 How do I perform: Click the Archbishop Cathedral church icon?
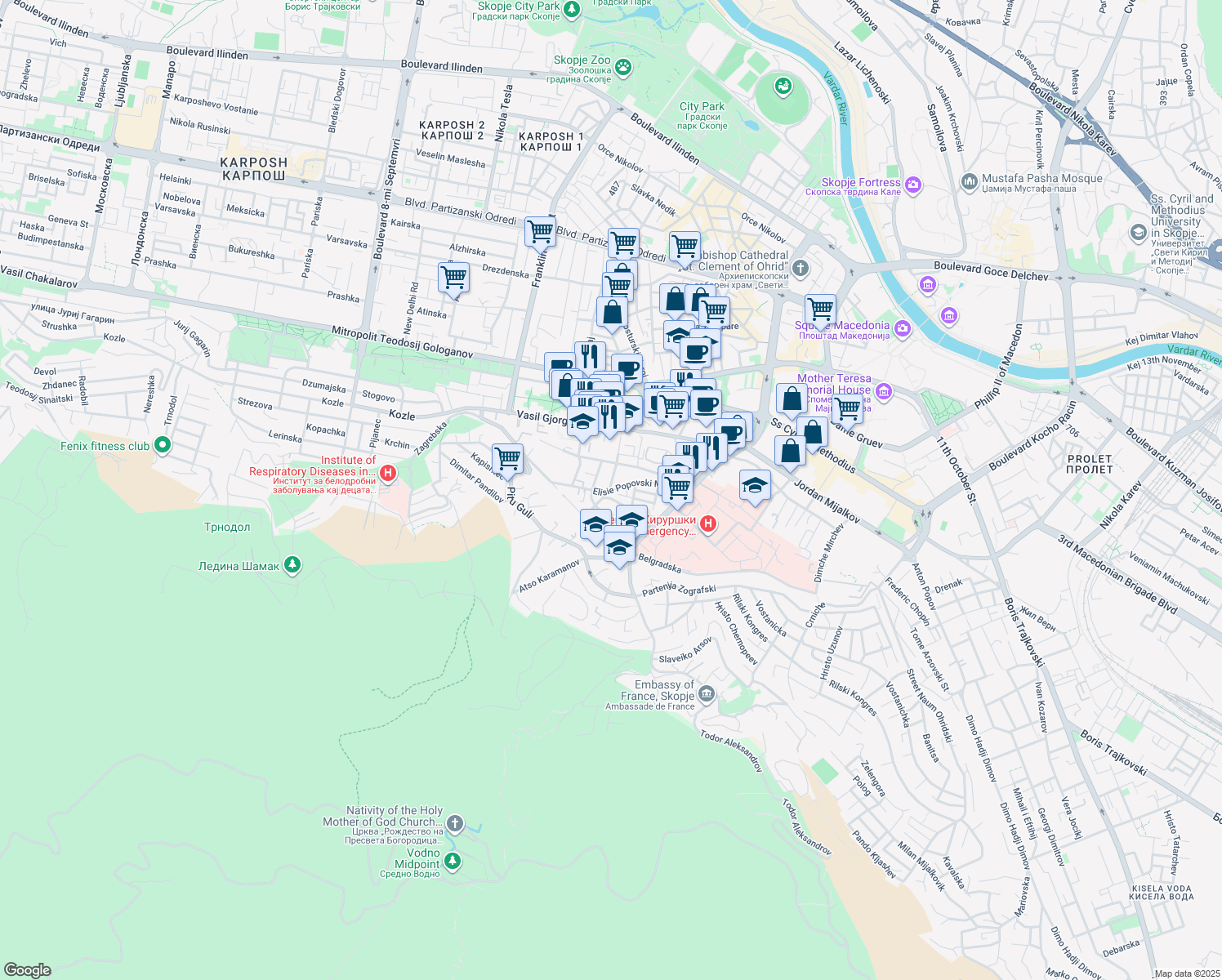(801, 267)
